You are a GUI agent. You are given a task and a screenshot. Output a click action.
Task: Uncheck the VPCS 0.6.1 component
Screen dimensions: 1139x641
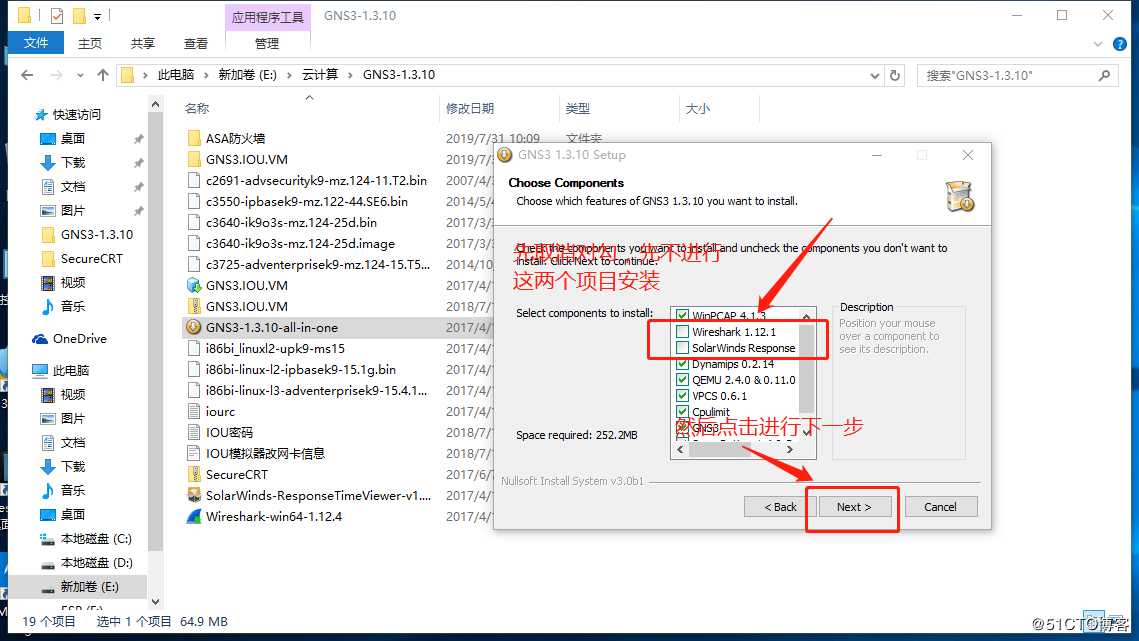pyautogui.click(x=682, y=395)
